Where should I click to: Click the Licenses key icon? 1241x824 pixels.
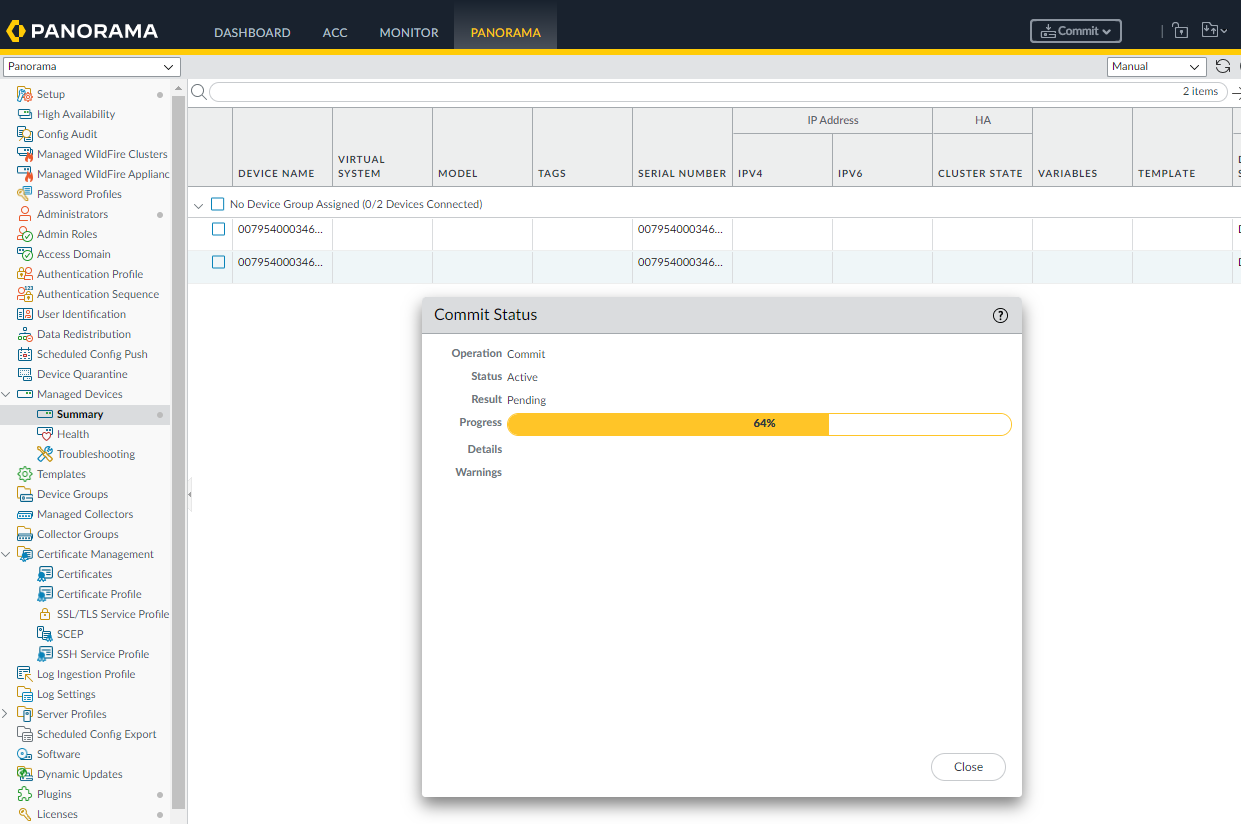coord(25,814)
